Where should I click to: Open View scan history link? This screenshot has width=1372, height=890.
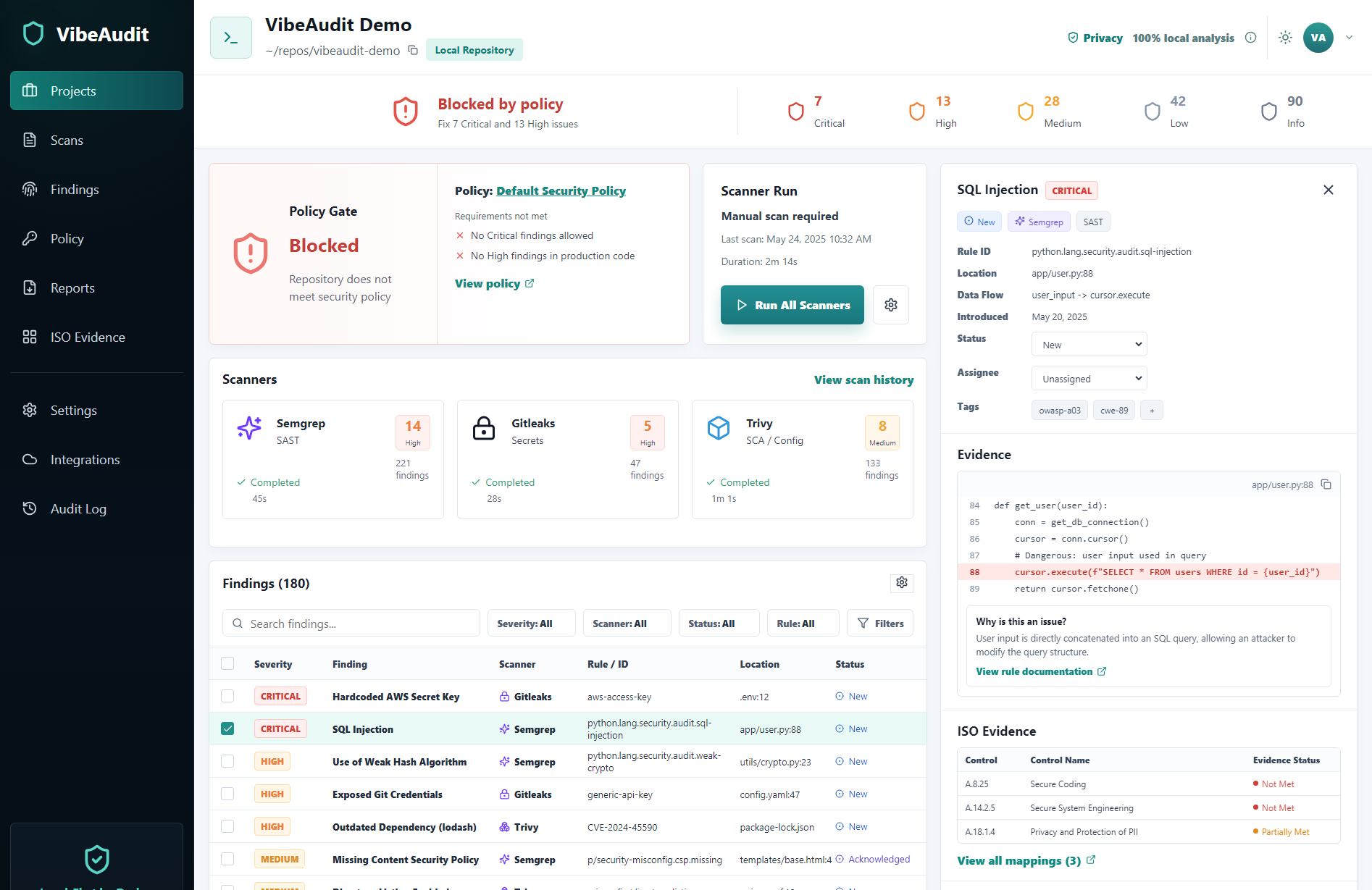coord(863,379)
